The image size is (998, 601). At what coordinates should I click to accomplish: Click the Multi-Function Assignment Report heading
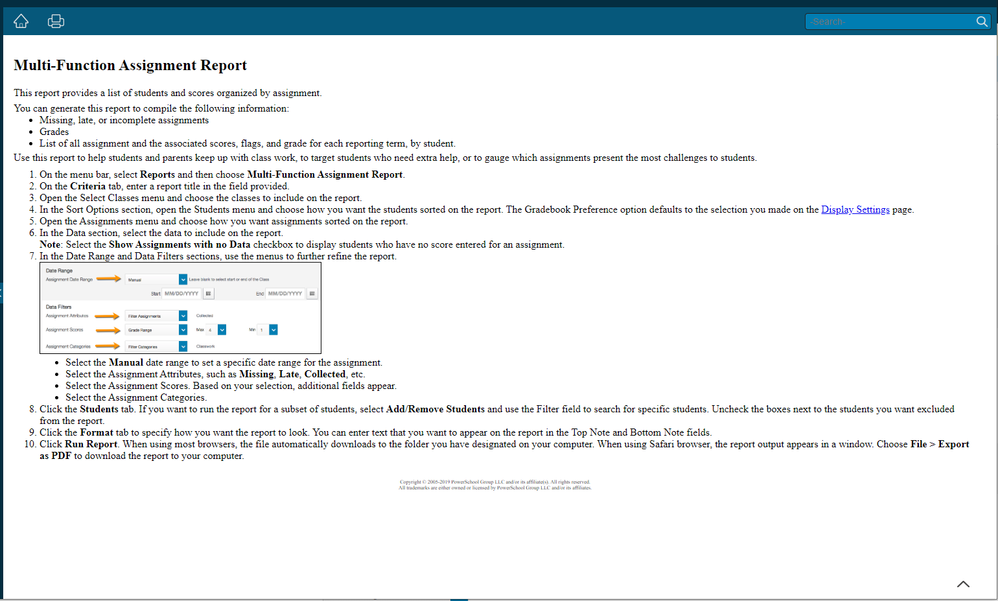pos(130,66)
